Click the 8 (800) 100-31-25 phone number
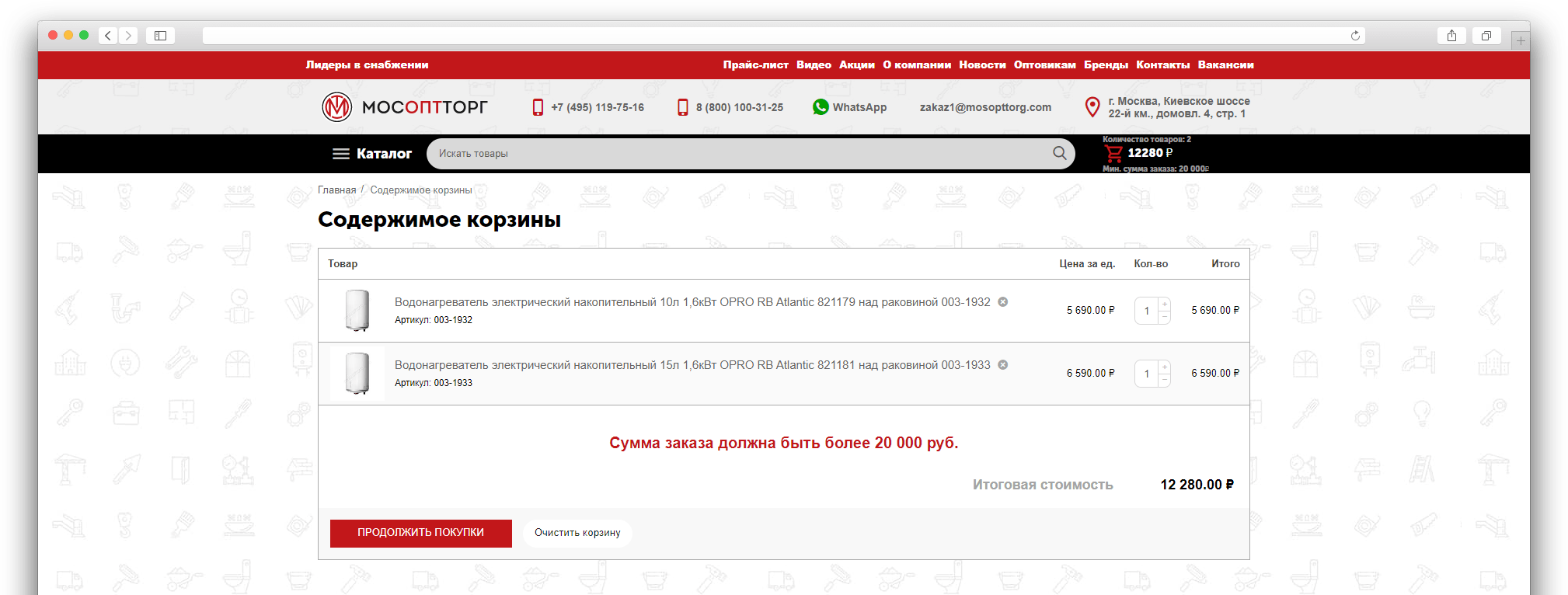Screen dimensions: 1568x595 (x=740, y=107)
